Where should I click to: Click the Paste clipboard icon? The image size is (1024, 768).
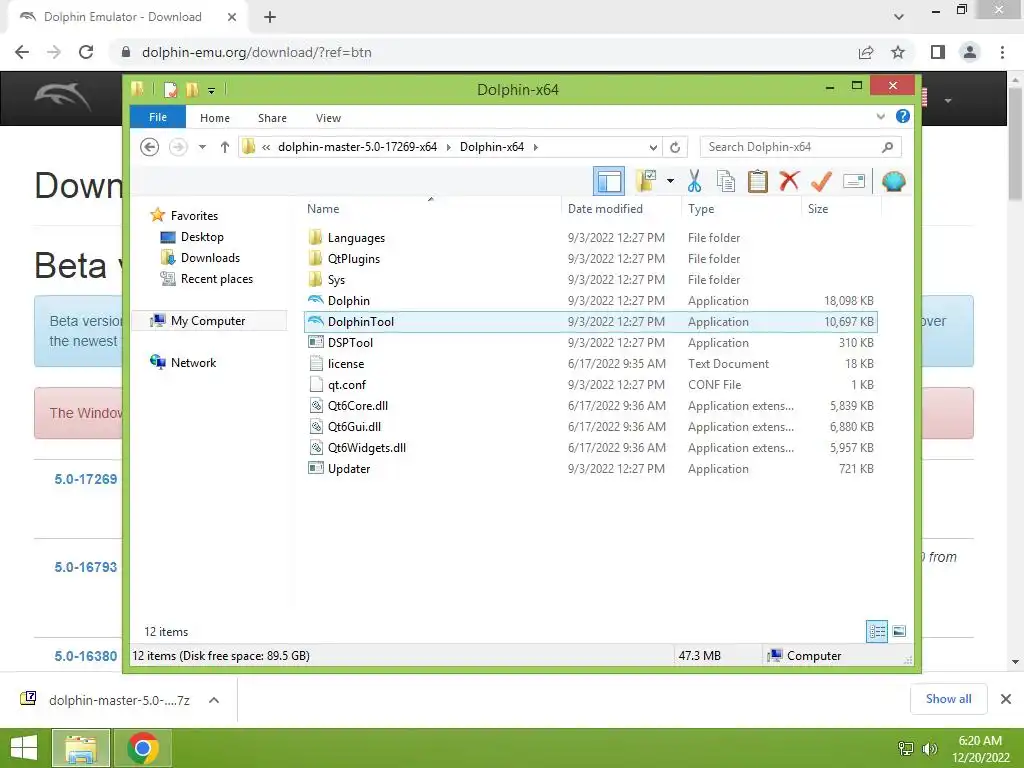coord(758,182)
